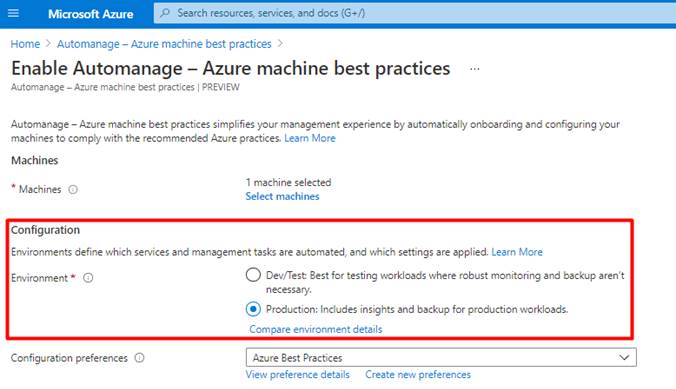
Task: Click the subtitle 'Automanage – Azure machine best practices | PREVIEW'
Action: 125,87
